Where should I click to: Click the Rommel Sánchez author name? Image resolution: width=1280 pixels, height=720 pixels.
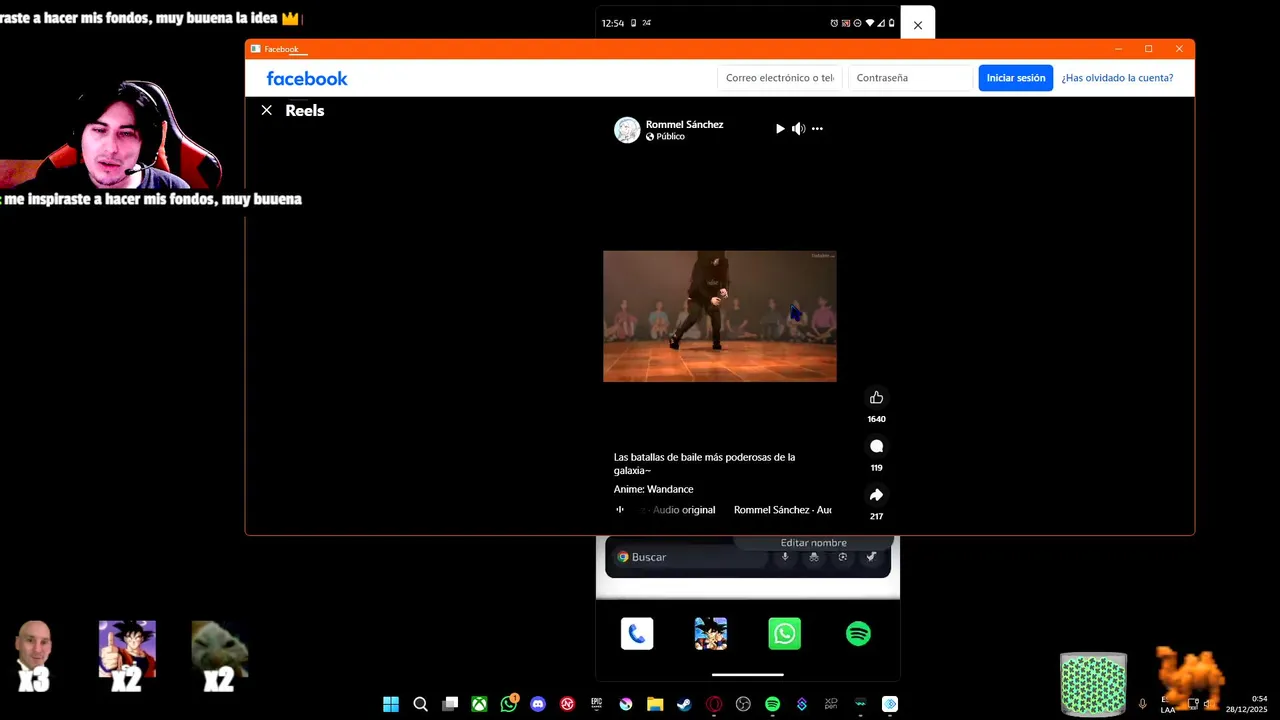[x=684, y=125]
